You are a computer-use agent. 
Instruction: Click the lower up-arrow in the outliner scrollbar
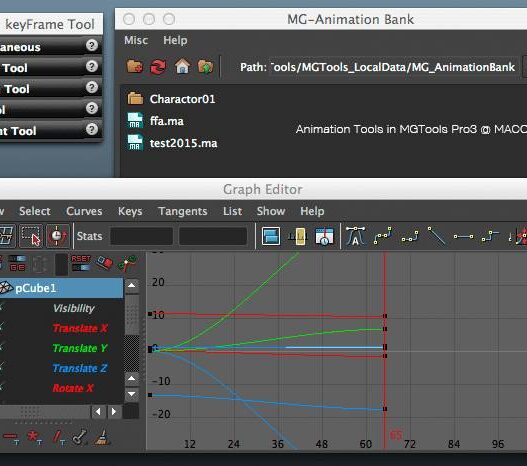click(x=132, y=379)
